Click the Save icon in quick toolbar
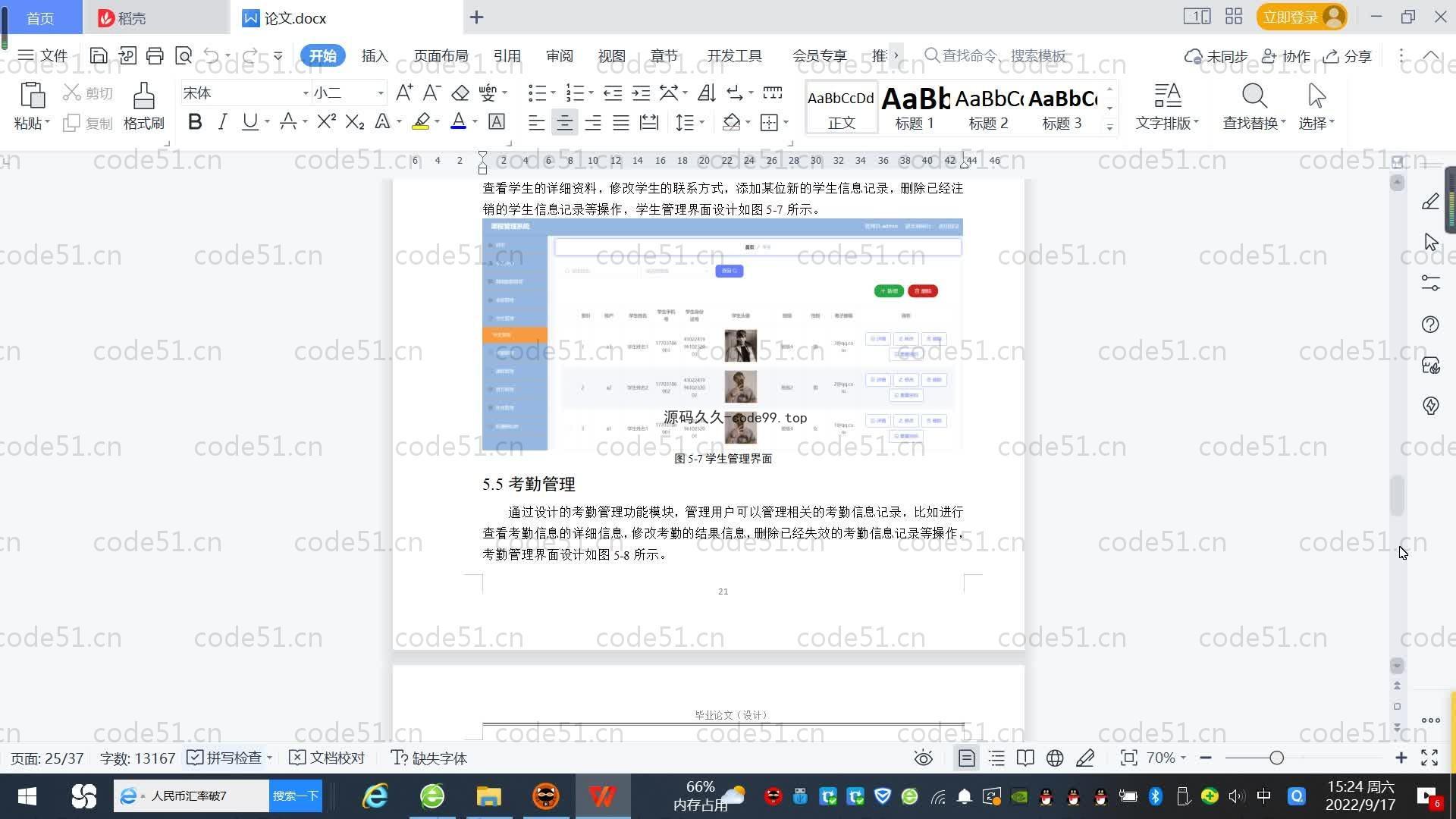This screenshot has width=1456, height=819. coord(98,55)
